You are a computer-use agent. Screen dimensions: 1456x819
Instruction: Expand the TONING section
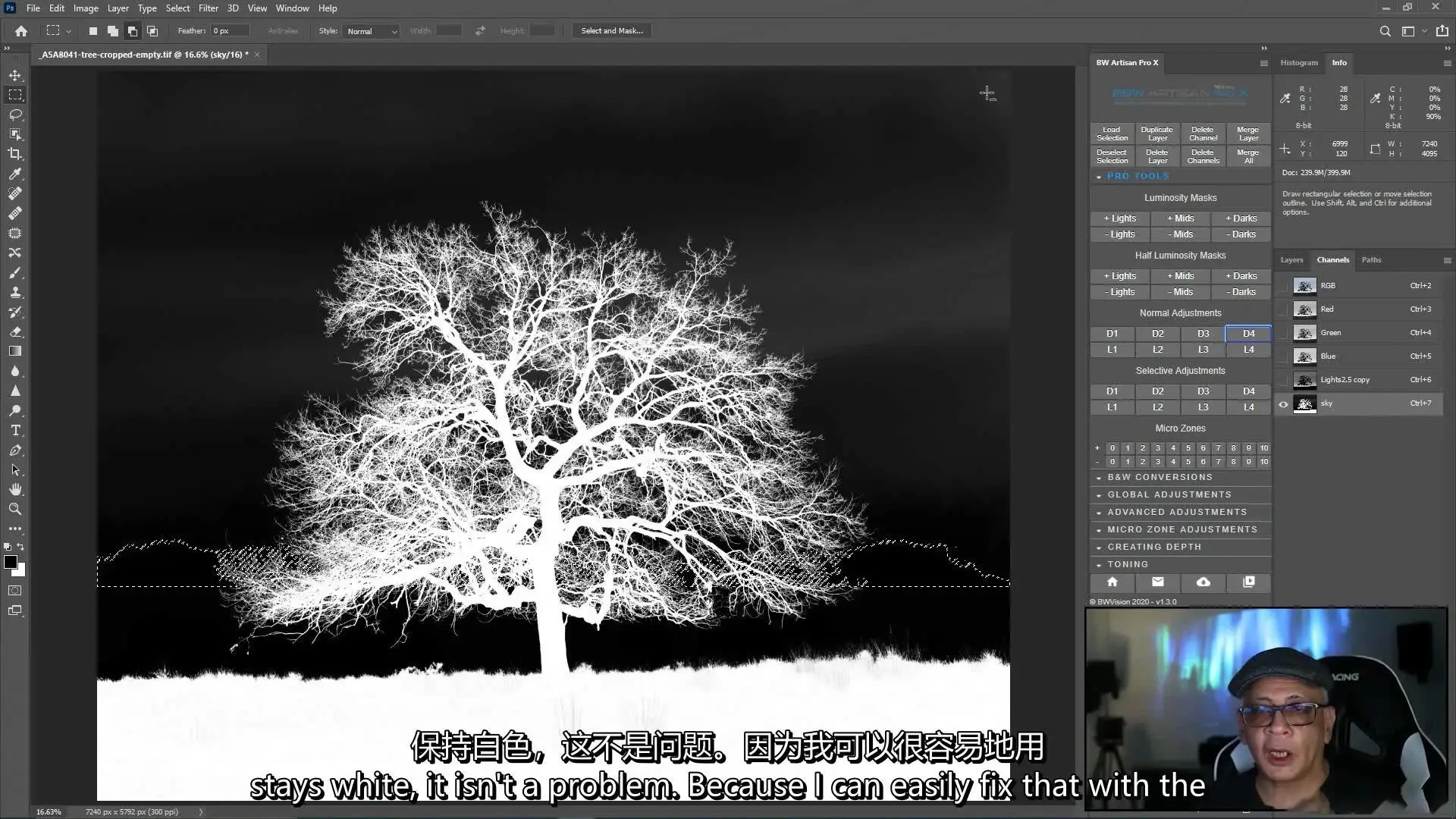pos(1180,564)
